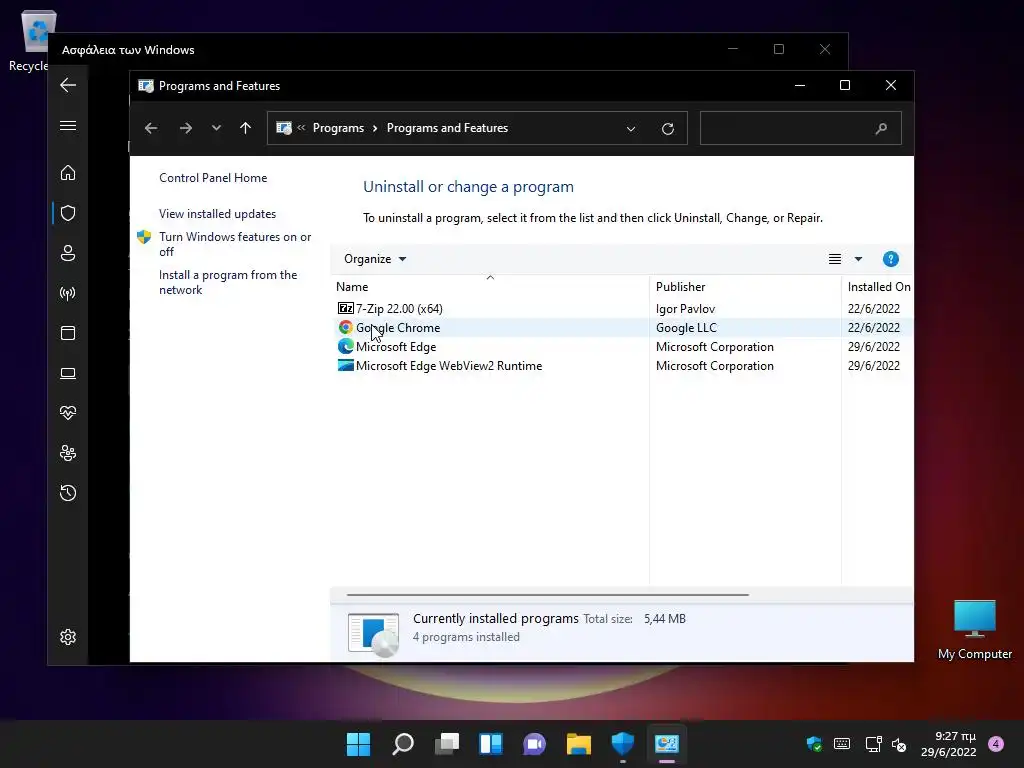Expand address bar history dropdown
This screenshot has height=768, width=1024.
click(631, 129)
